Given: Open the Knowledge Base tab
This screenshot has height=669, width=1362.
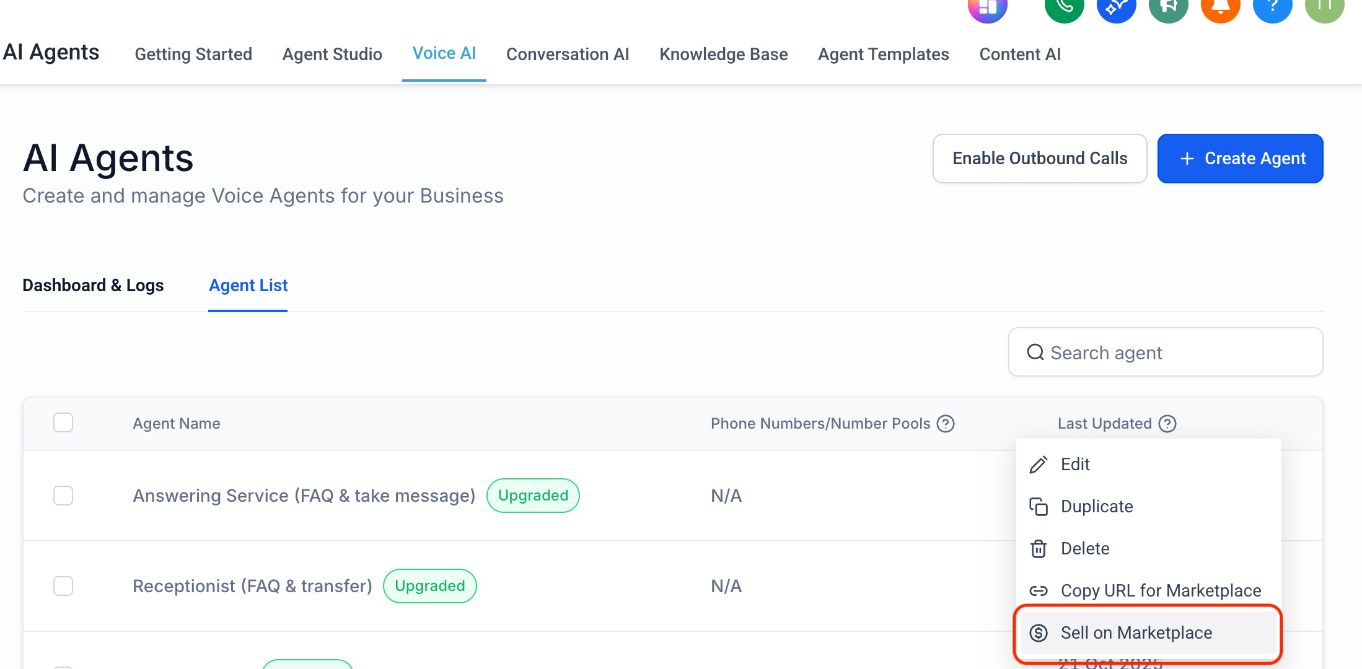Looking at the screenshot, I should pos(724,54).
